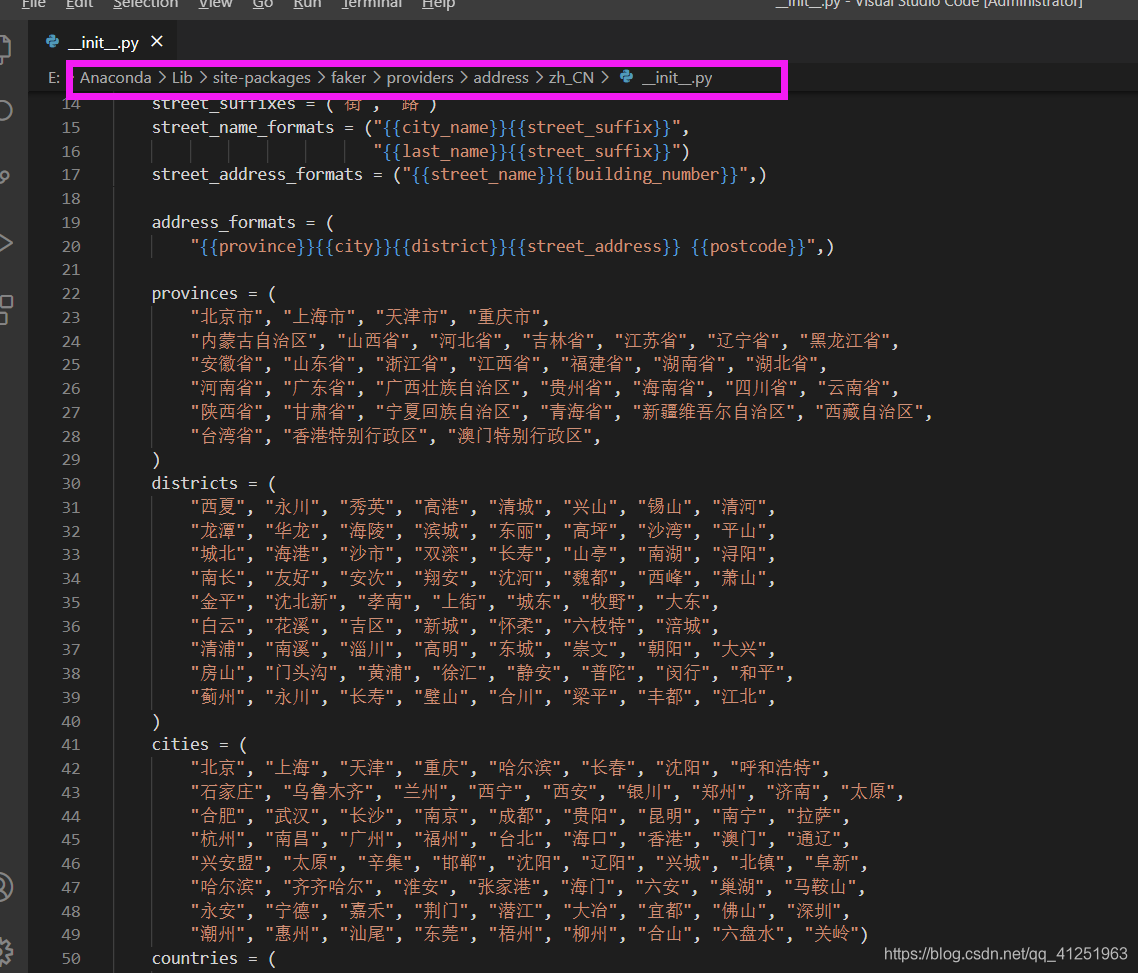Screen dimensions: 1138x973
Task: Click line number 41 in gutter
Action: pos(71,745)
